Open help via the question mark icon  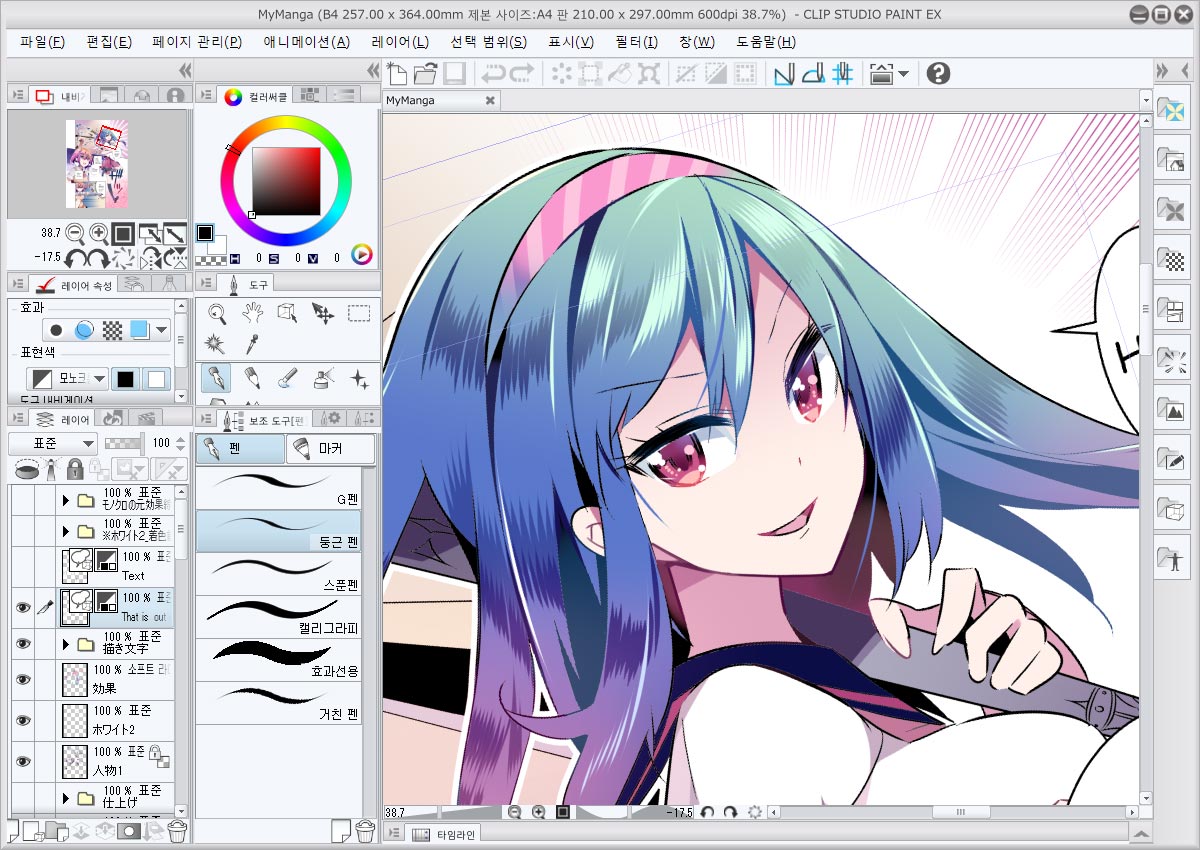click(x=938, y=73)
